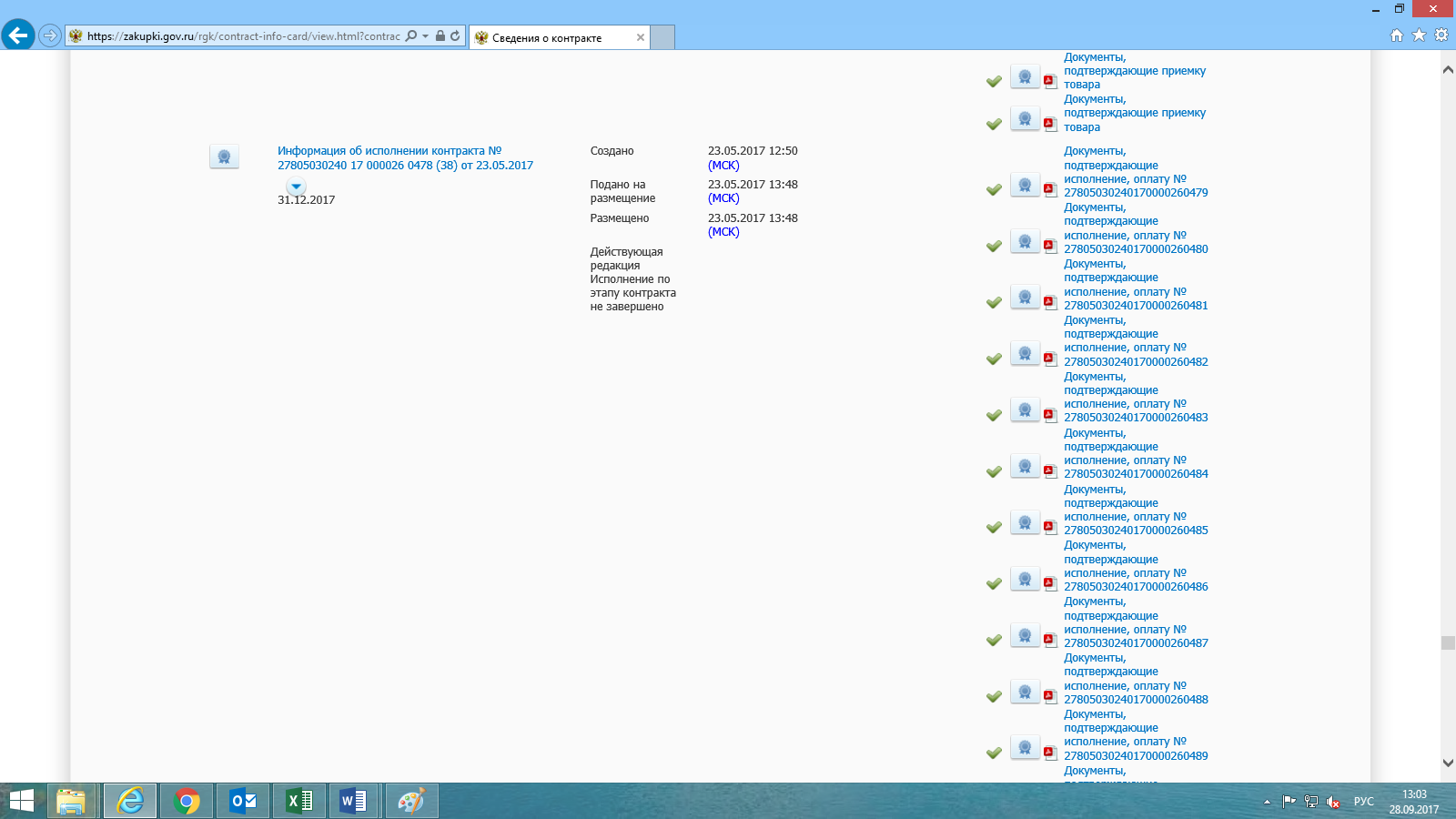View signature icon for document 27805030240170000260489
The width and height of the screenshot is (1456, 819).
tap(1025, 747)
